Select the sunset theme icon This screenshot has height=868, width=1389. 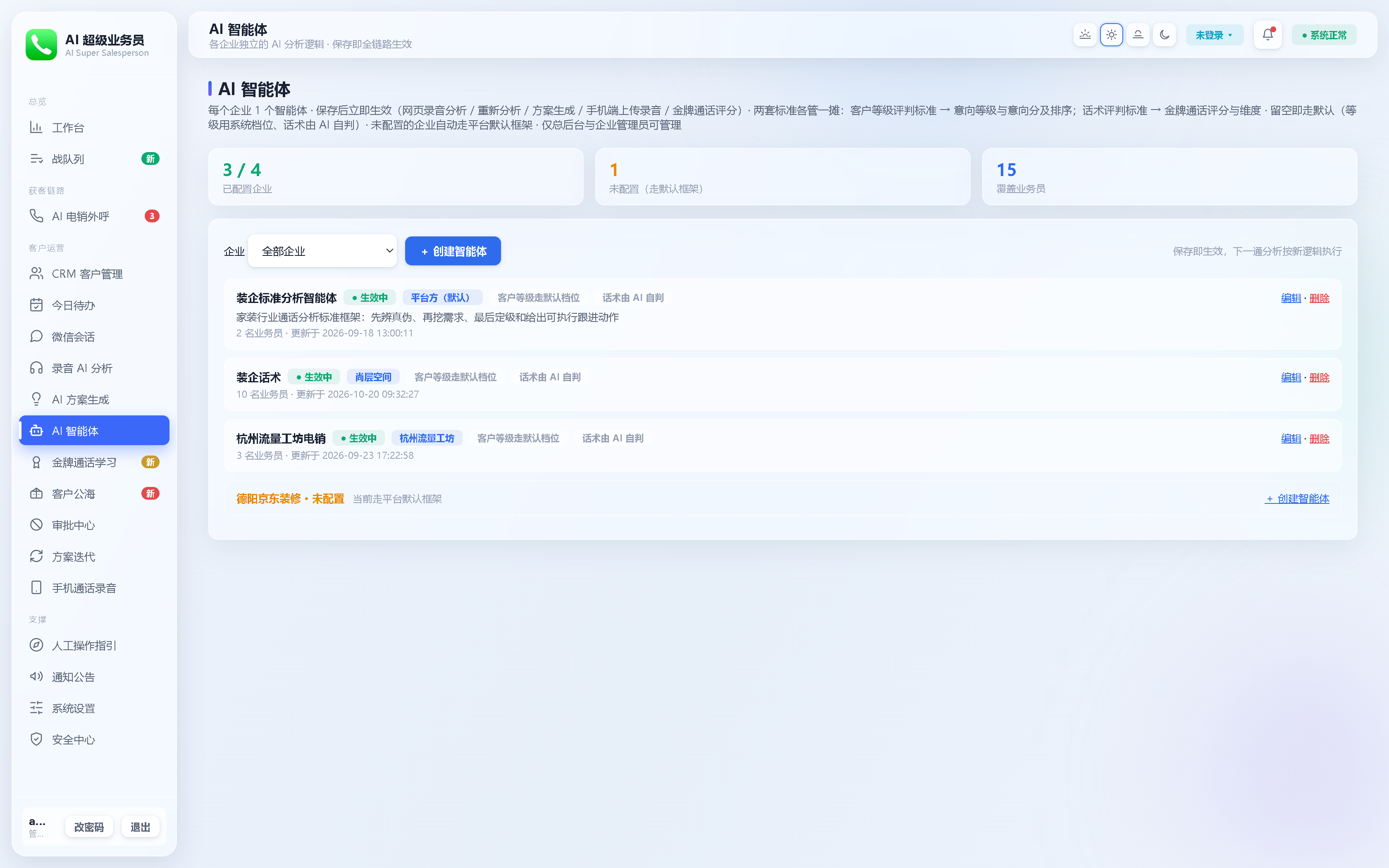click(x=1138, y=35)
